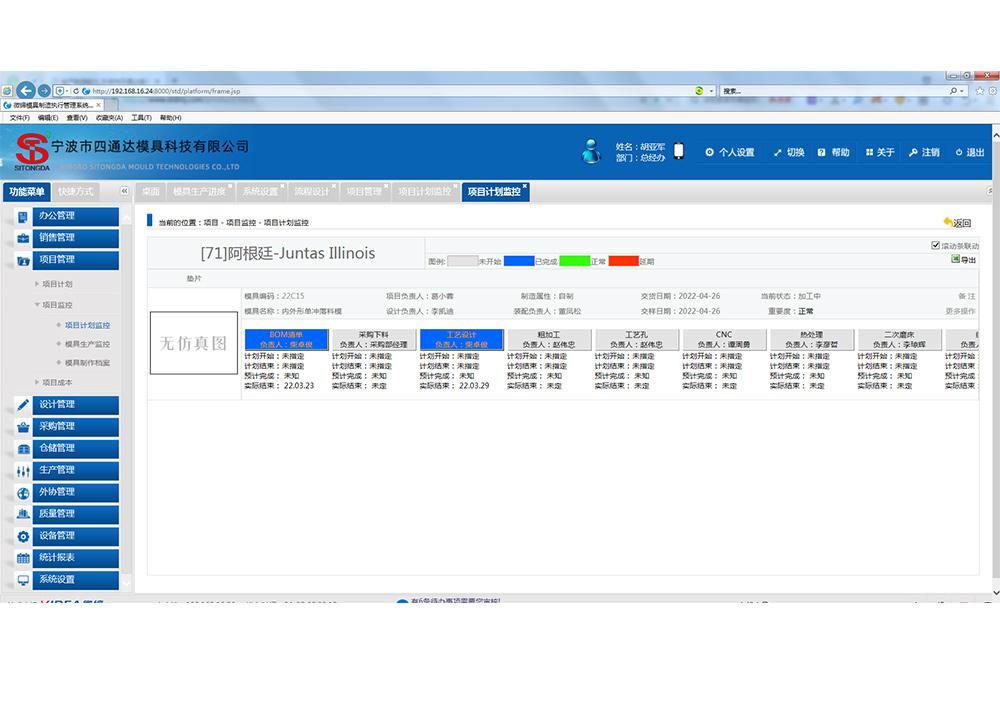The height and width of the screenshot is (714, 1000).
Task: Select 模具生产监控 in the sidebar tree
Action: (x=87, y=344)
